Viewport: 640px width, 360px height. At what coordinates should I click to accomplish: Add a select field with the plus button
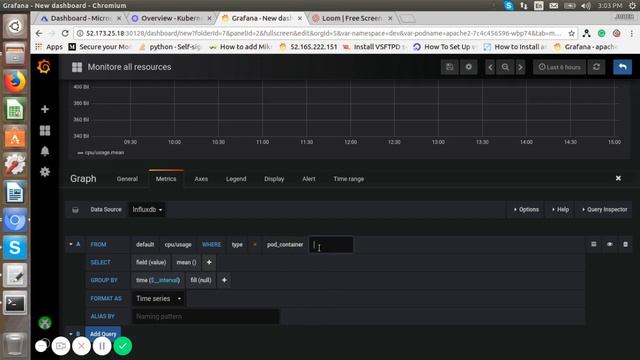pos(209,262)
